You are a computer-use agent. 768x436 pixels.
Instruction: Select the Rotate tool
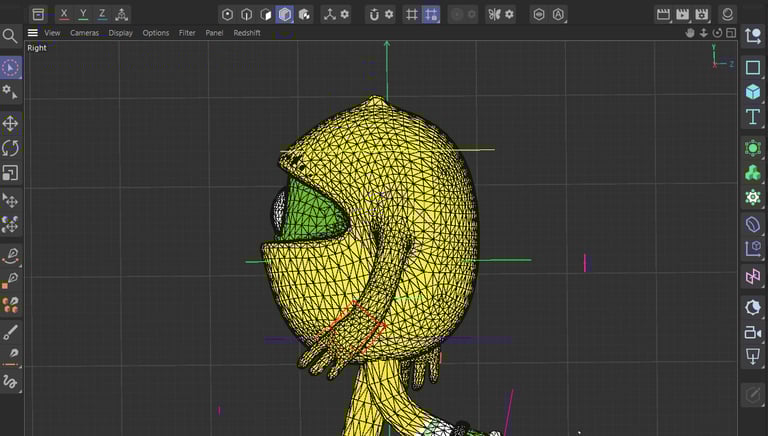pyautogui.click(x=10, y=148)
